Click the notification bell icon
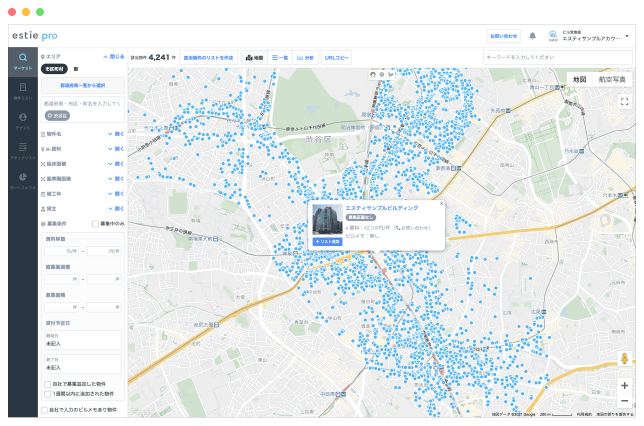 [x=532, y=35]
